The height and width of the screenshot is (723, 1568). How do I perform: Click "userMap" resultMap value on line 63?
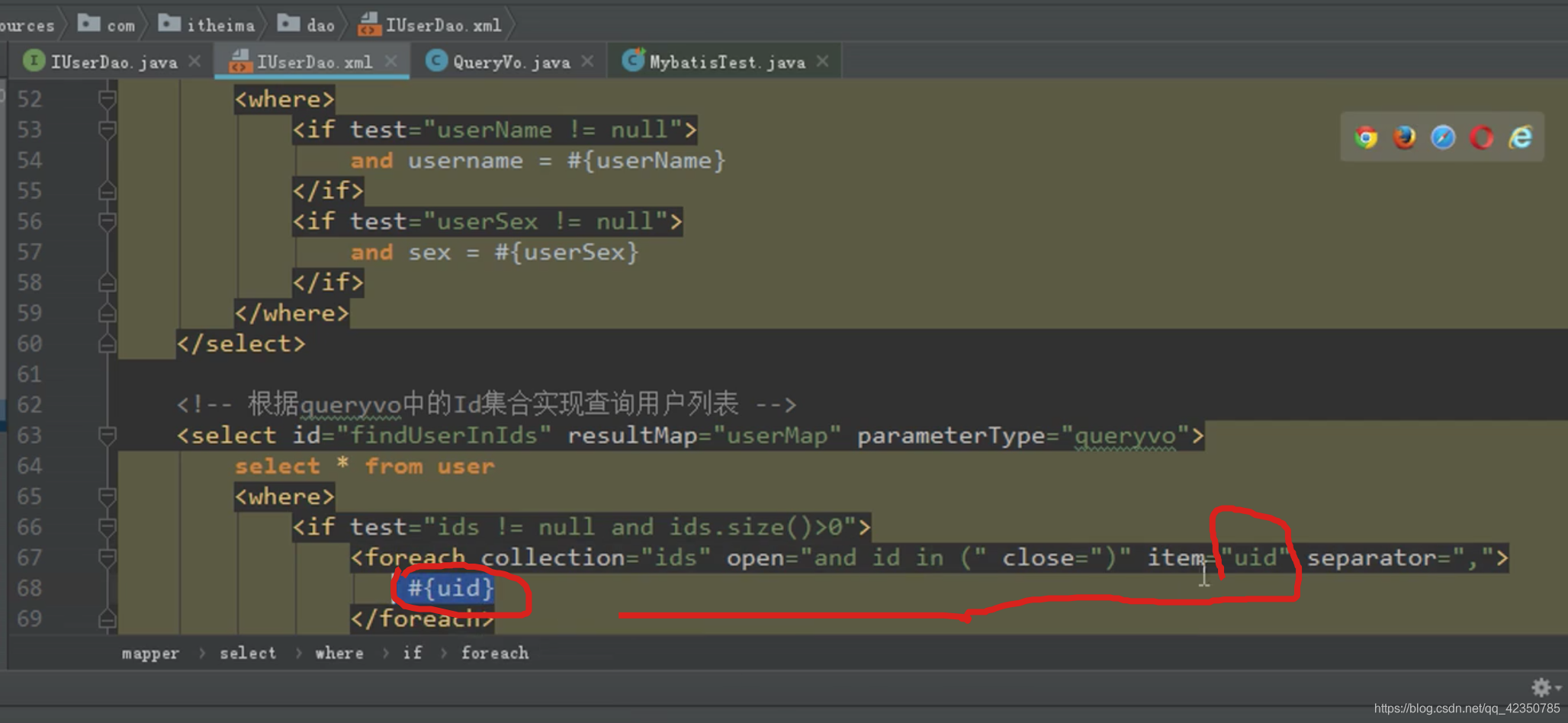777,435
